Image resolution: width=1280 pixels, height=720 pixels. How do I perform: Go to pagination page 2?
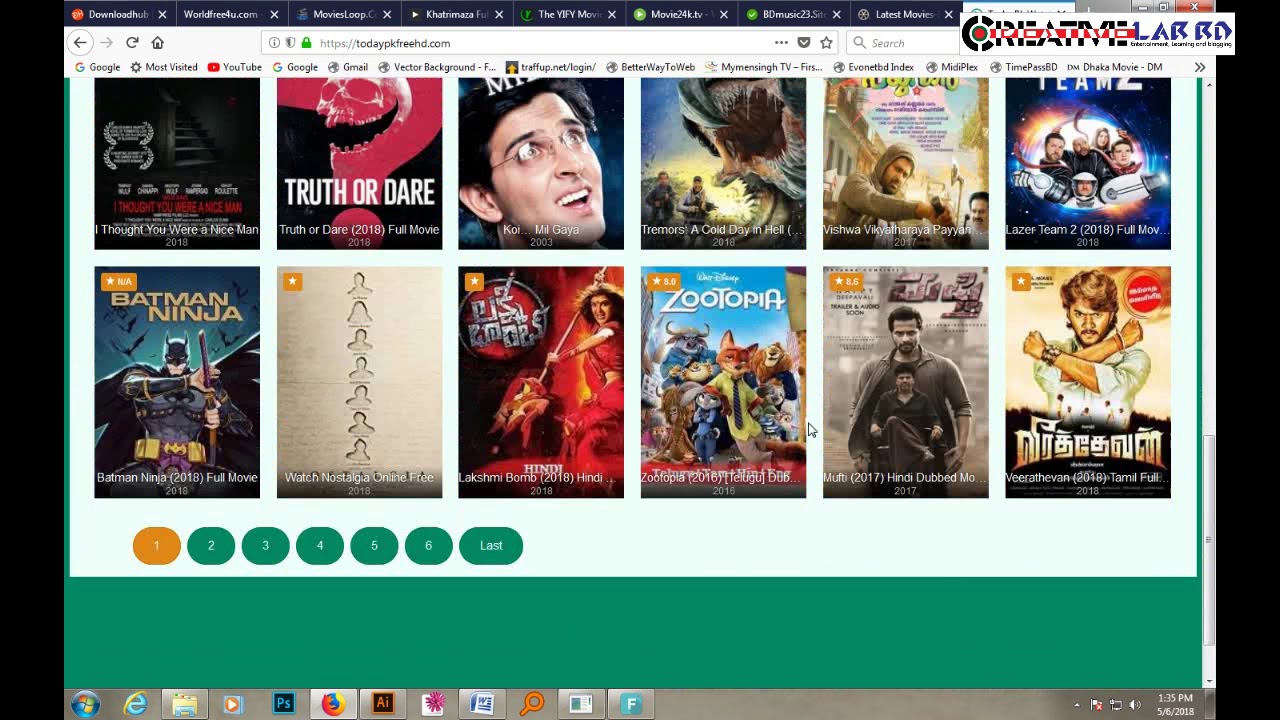[211, 545]
